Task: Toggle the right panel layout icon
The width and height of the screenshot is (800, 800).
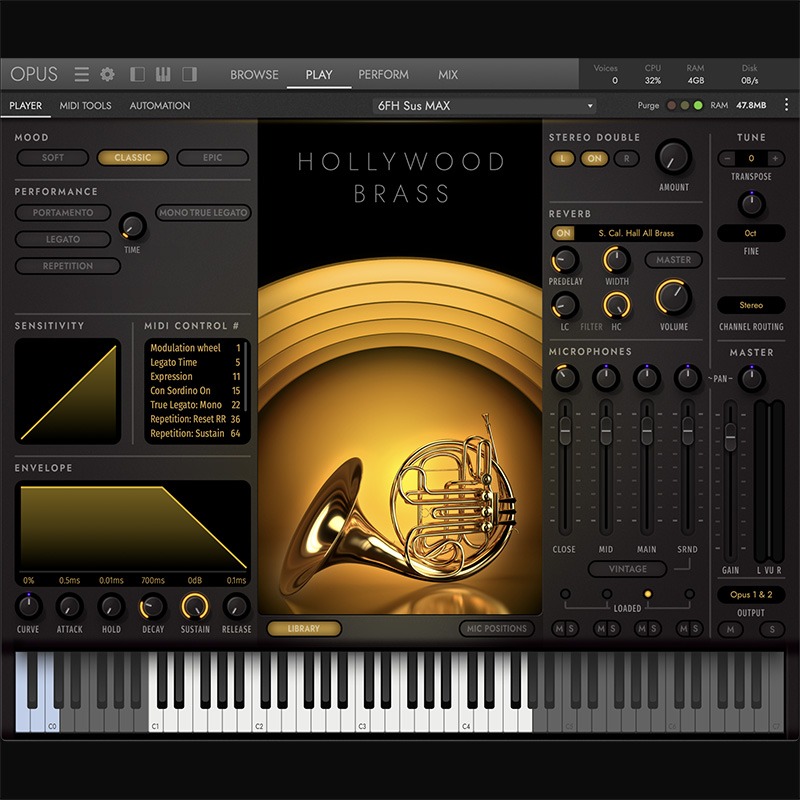Action: tap(190, 74)
